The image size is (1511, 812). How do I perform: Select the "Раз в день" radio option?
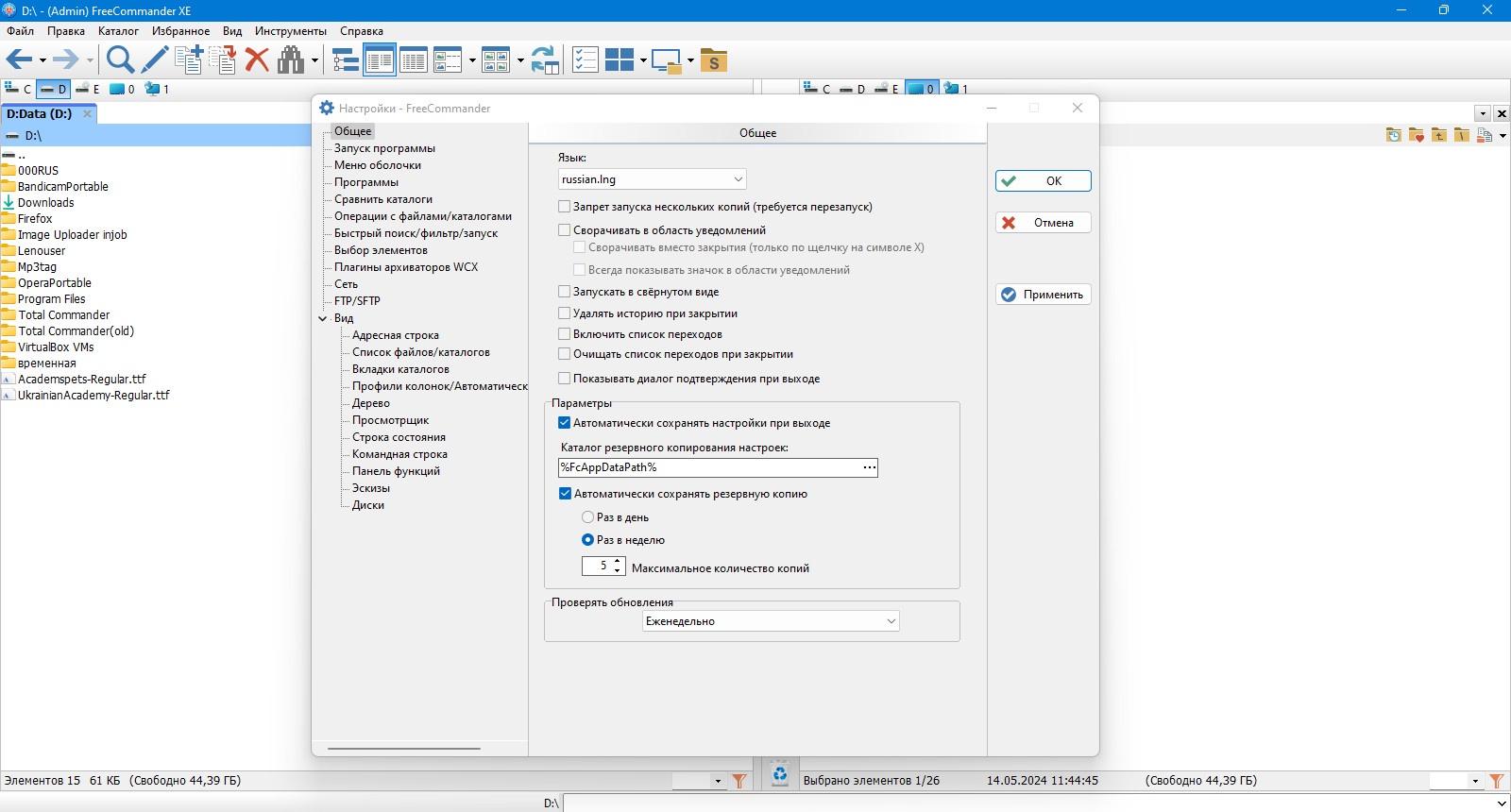click(587, 517)
